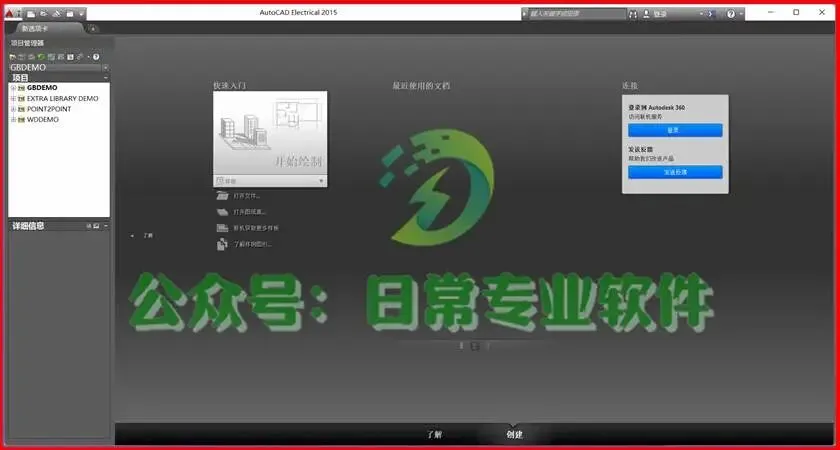Click the get more templates online link

pyautogui.click(x=256, y=228)
